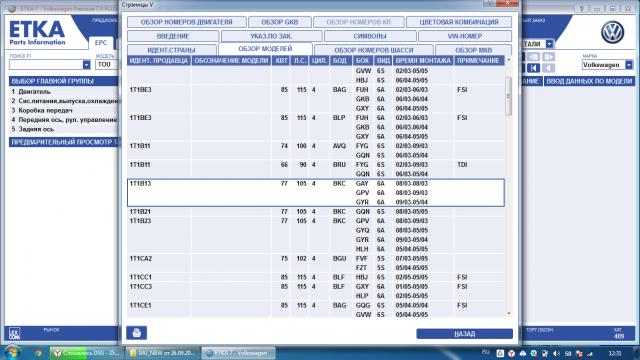
Task: Open the Windows Start orb
Action: tap(12, 353)
